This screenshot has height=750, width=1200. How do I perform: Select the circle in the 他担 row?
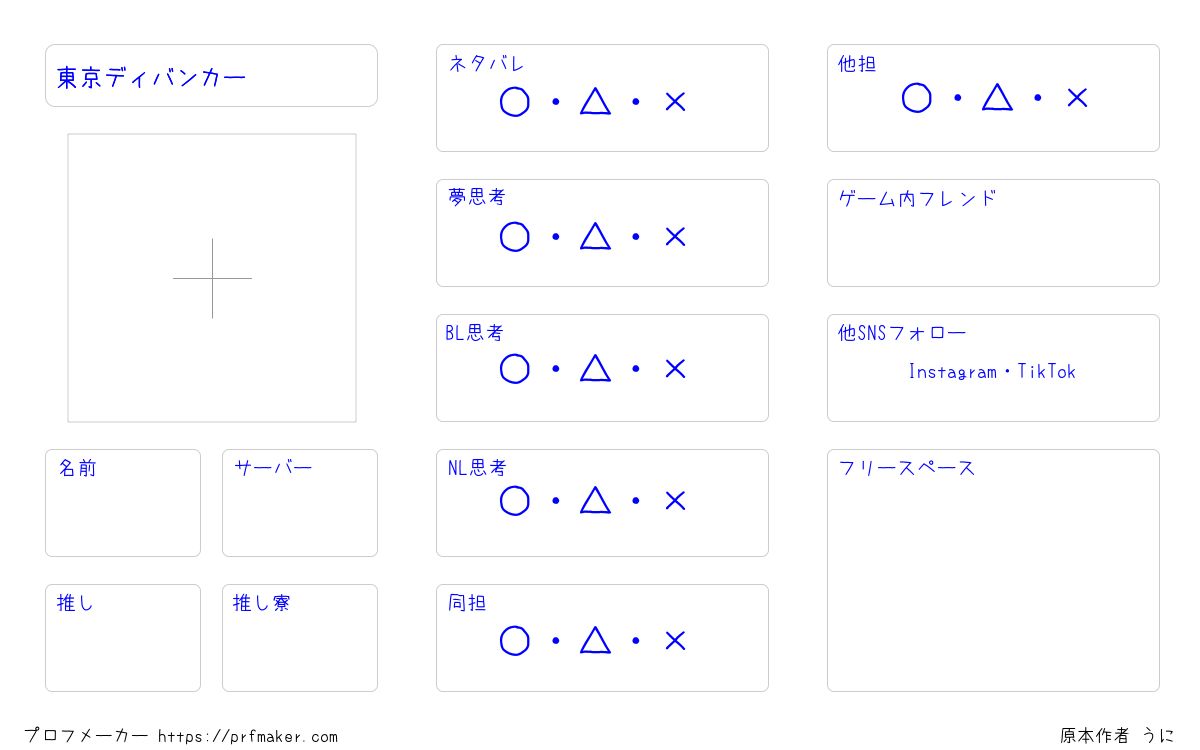916,98
